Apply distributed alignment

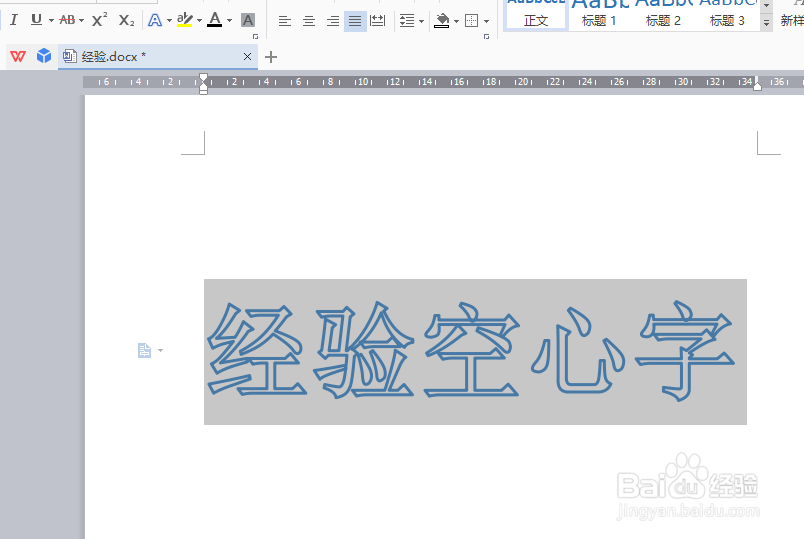click(378, 21)
